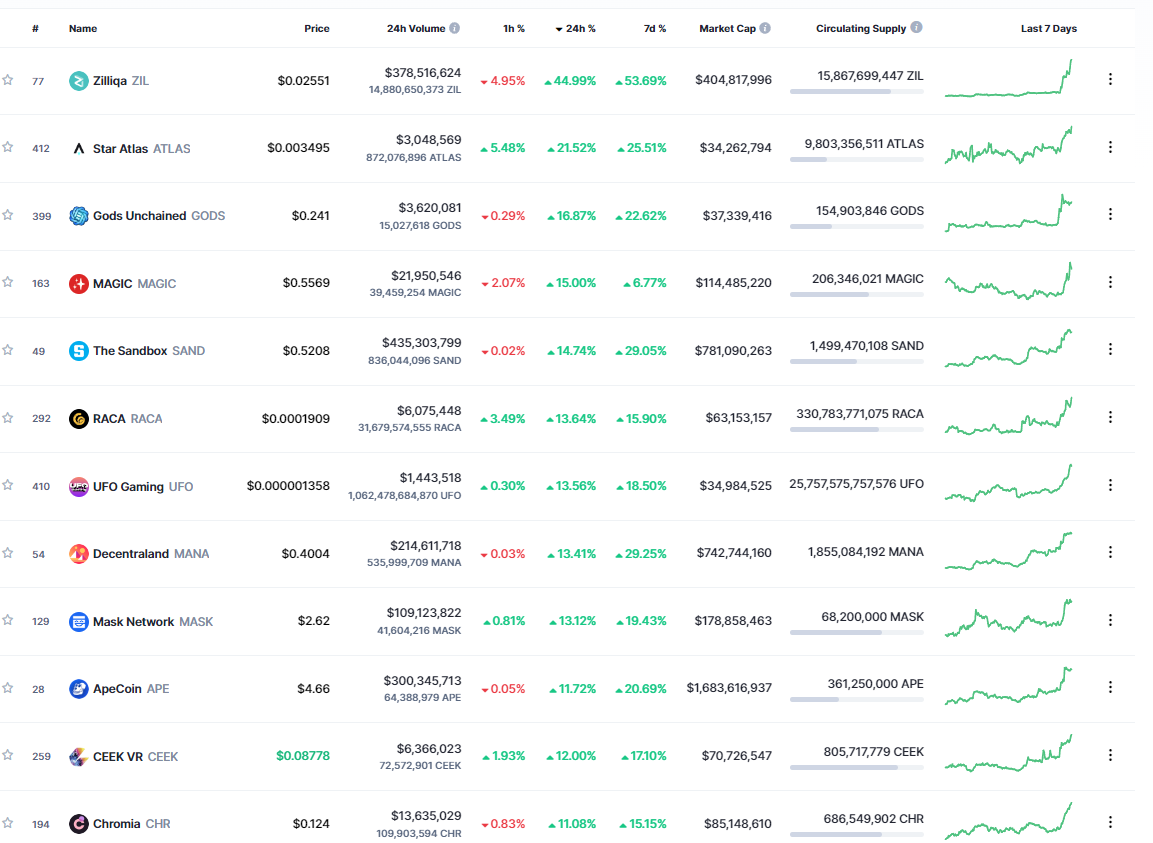Open the more options menu for Mask Network
Screen dimensions: 1153x843
[x=1109, y=620]
